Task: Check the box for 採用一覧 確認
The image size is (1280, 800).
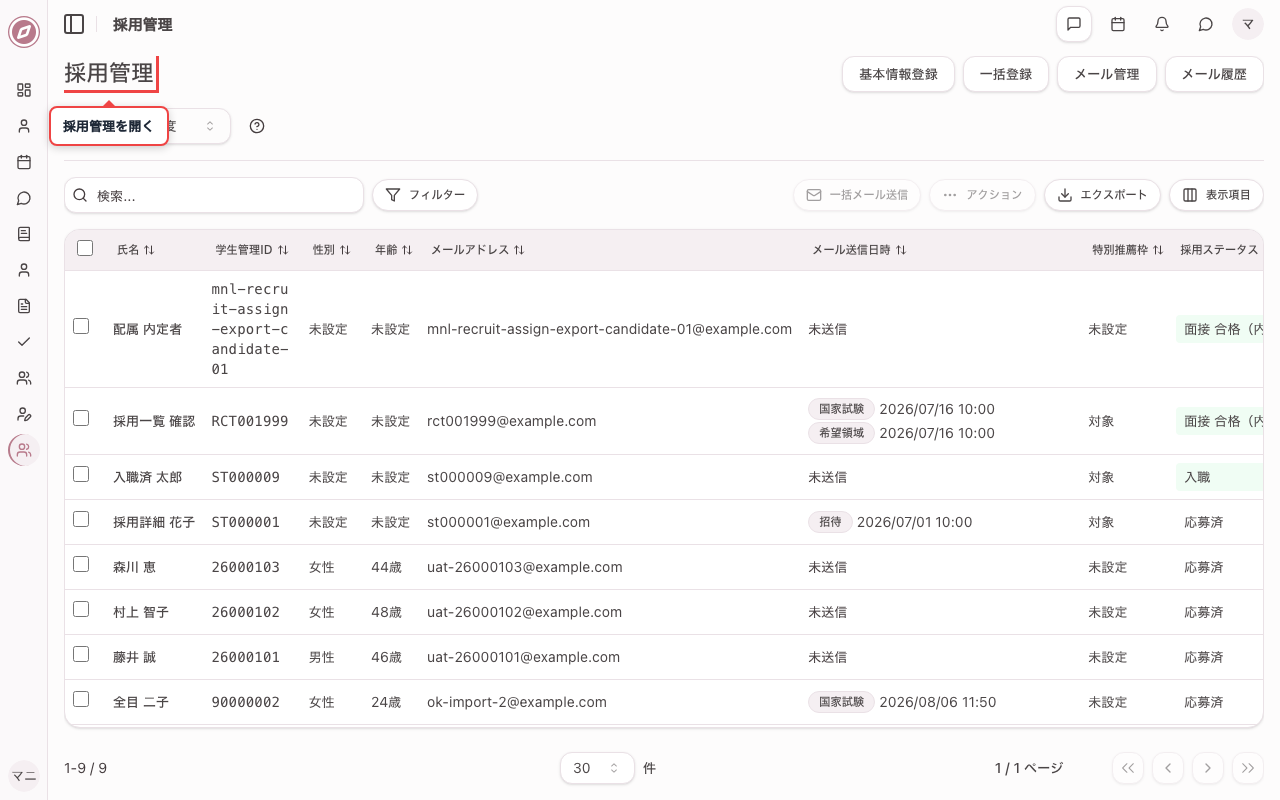Action: pos(81,418)
